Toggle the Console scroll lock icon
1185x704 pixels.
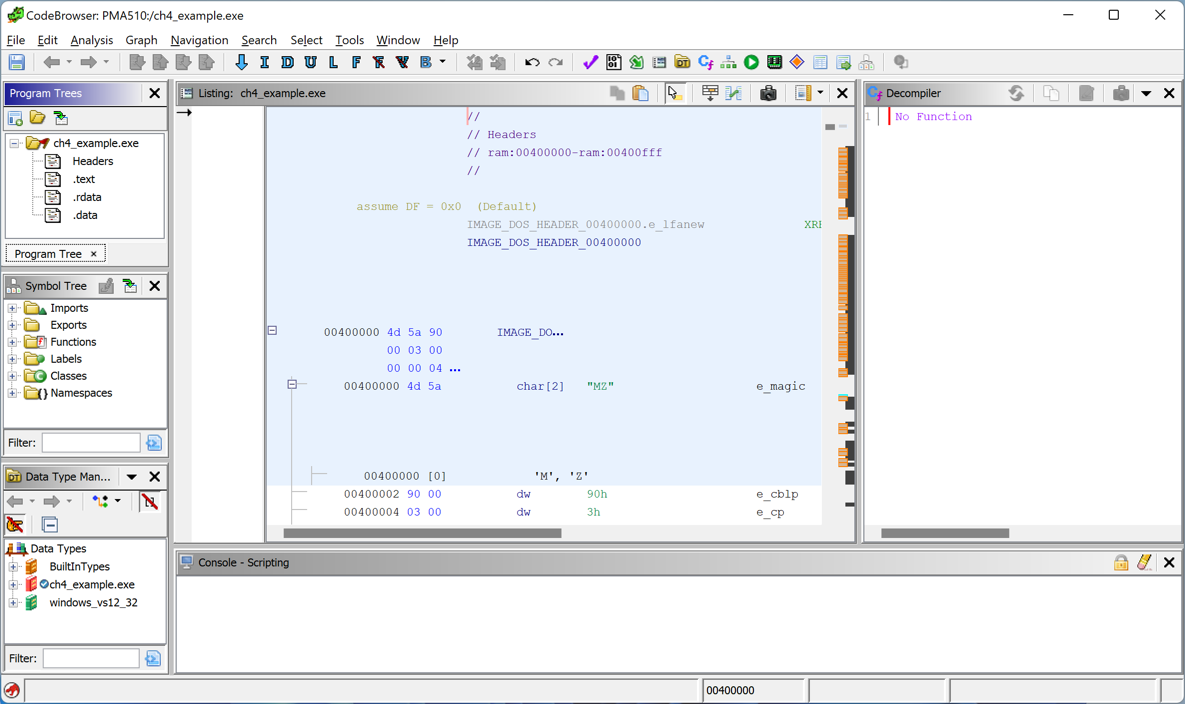[x=1121, y=563]
